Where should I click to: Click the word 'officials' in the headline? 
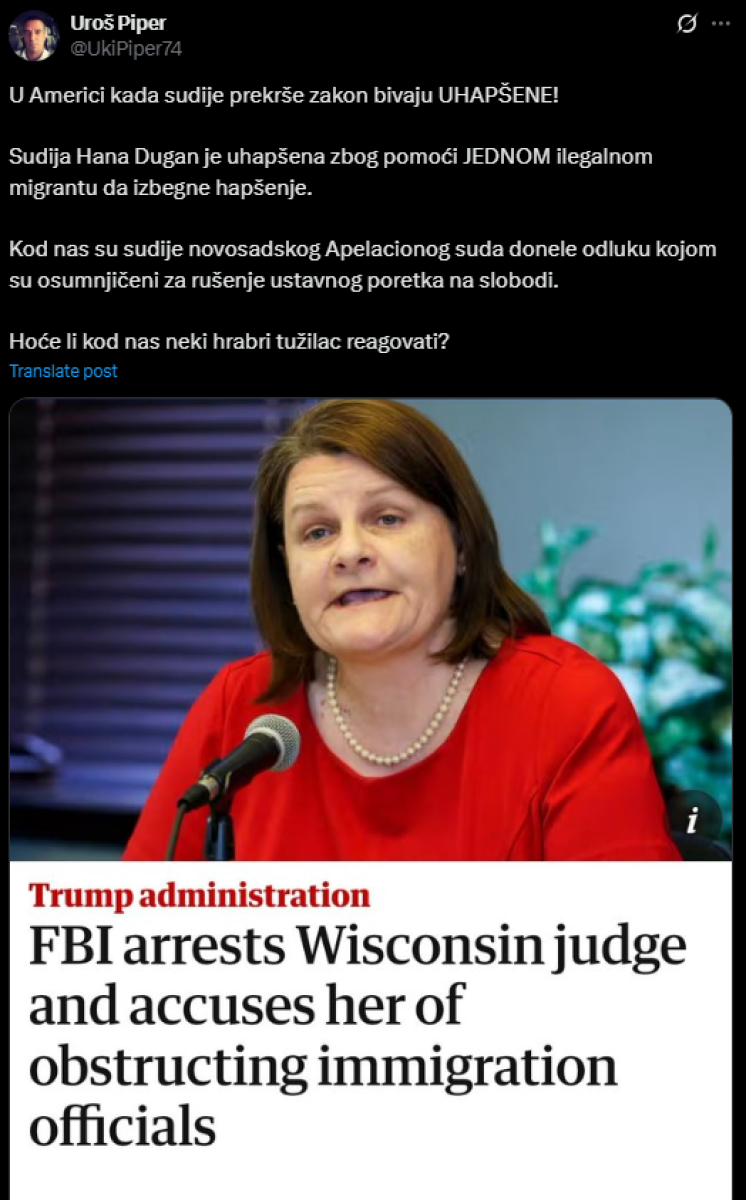(x=122, y=1126)
